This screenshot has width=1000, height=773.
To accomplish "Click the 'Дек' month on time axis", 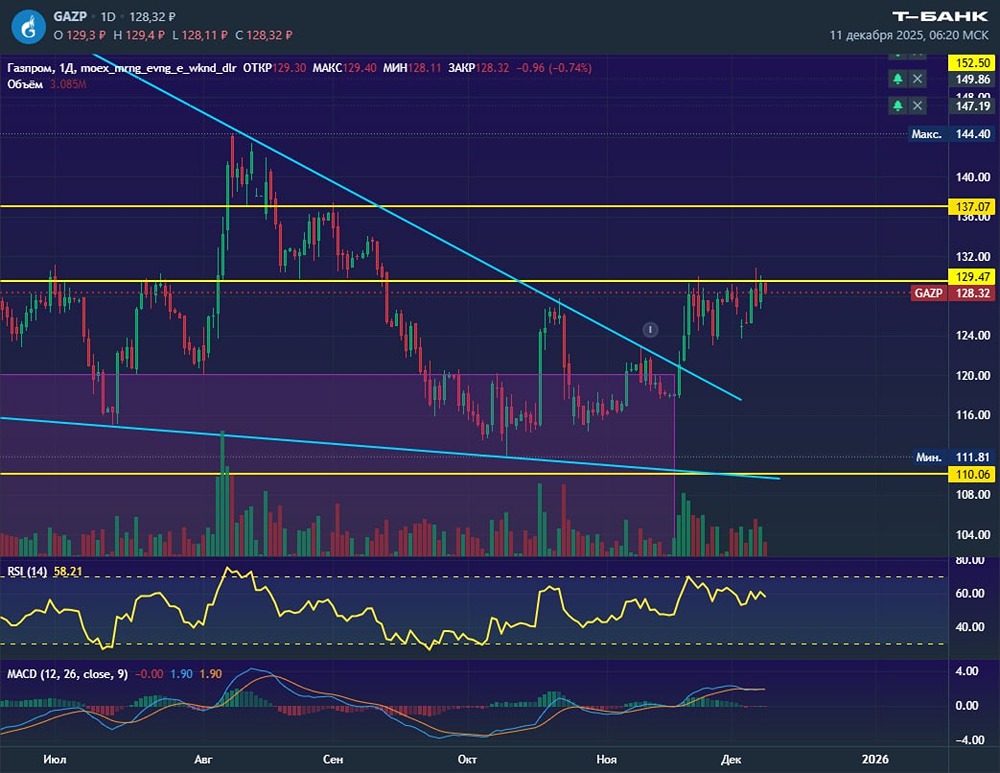I will tap(731, 760).
